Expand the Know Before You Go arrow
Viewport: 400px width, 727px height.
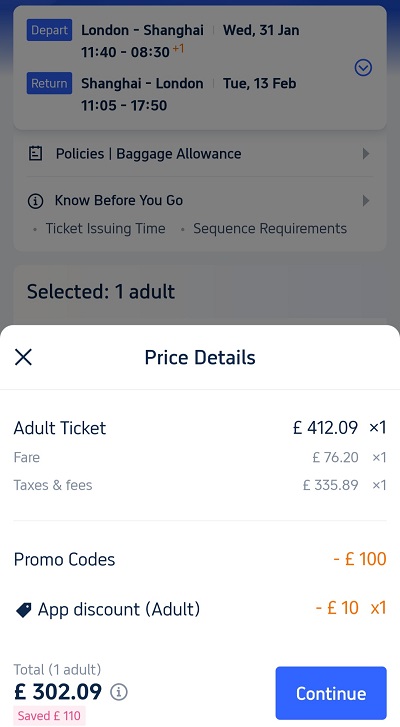(x=366, y=201)
